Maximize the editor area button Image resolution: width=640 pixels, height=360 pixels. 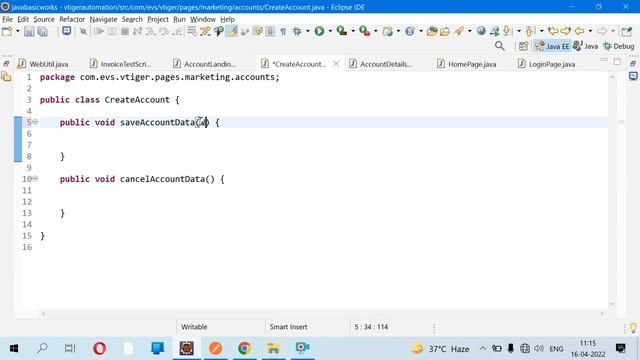point(617,62)
